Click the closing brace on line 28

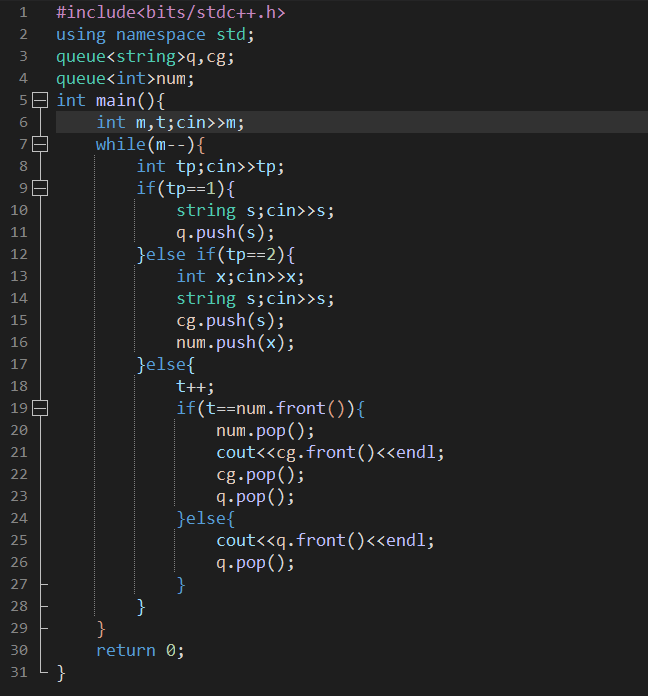pos(141,606)
